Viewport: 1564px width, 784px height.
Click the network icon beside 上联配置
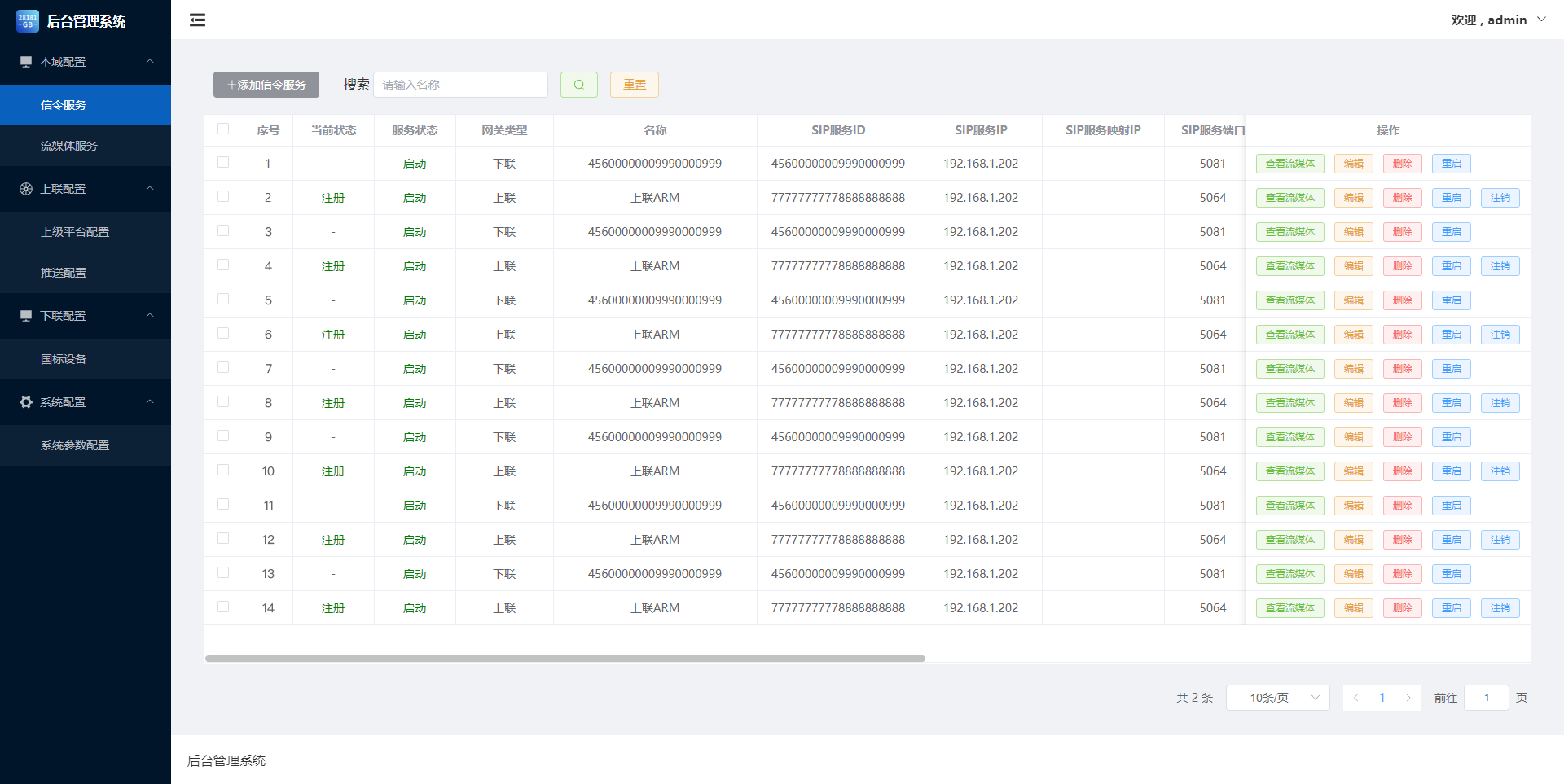click(x=26, y=189)
